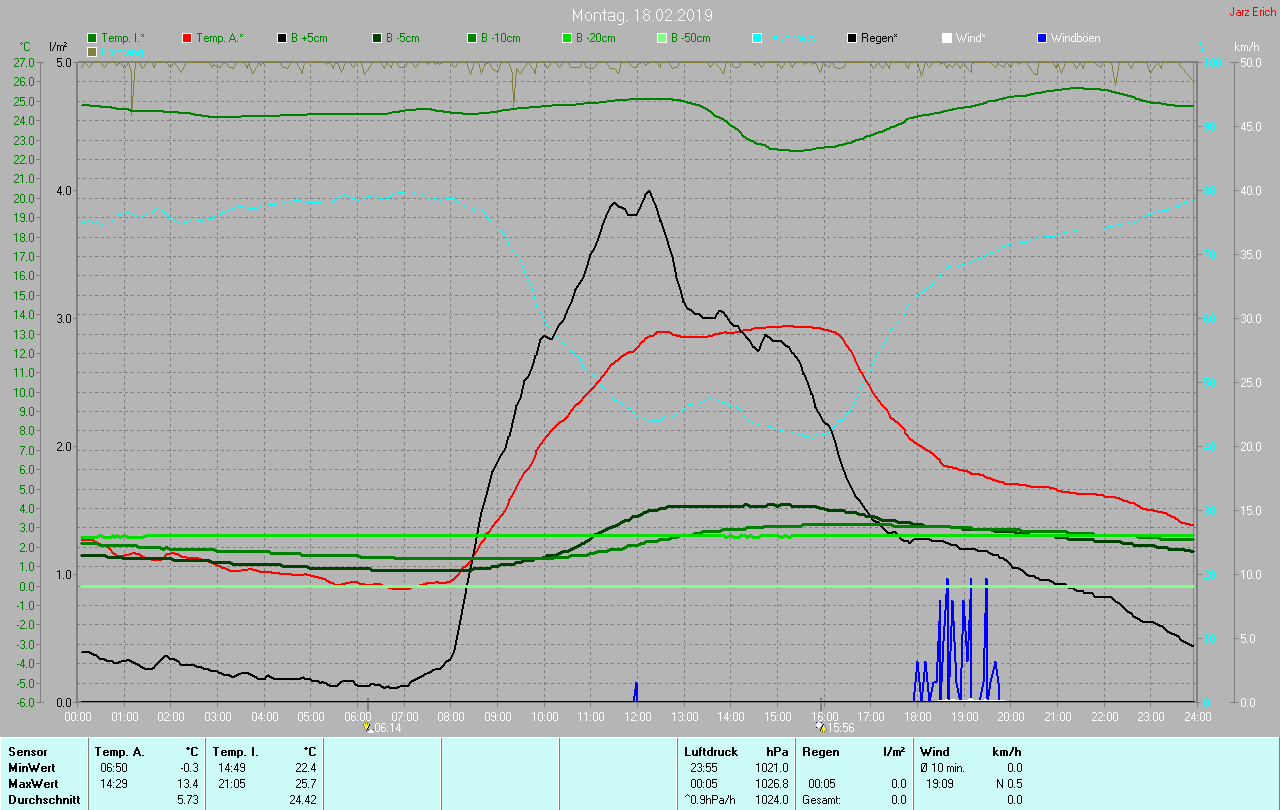1280x810 pixels.
Task: Click the black B +5cm legend square
Action: click(x=282, y=38)
